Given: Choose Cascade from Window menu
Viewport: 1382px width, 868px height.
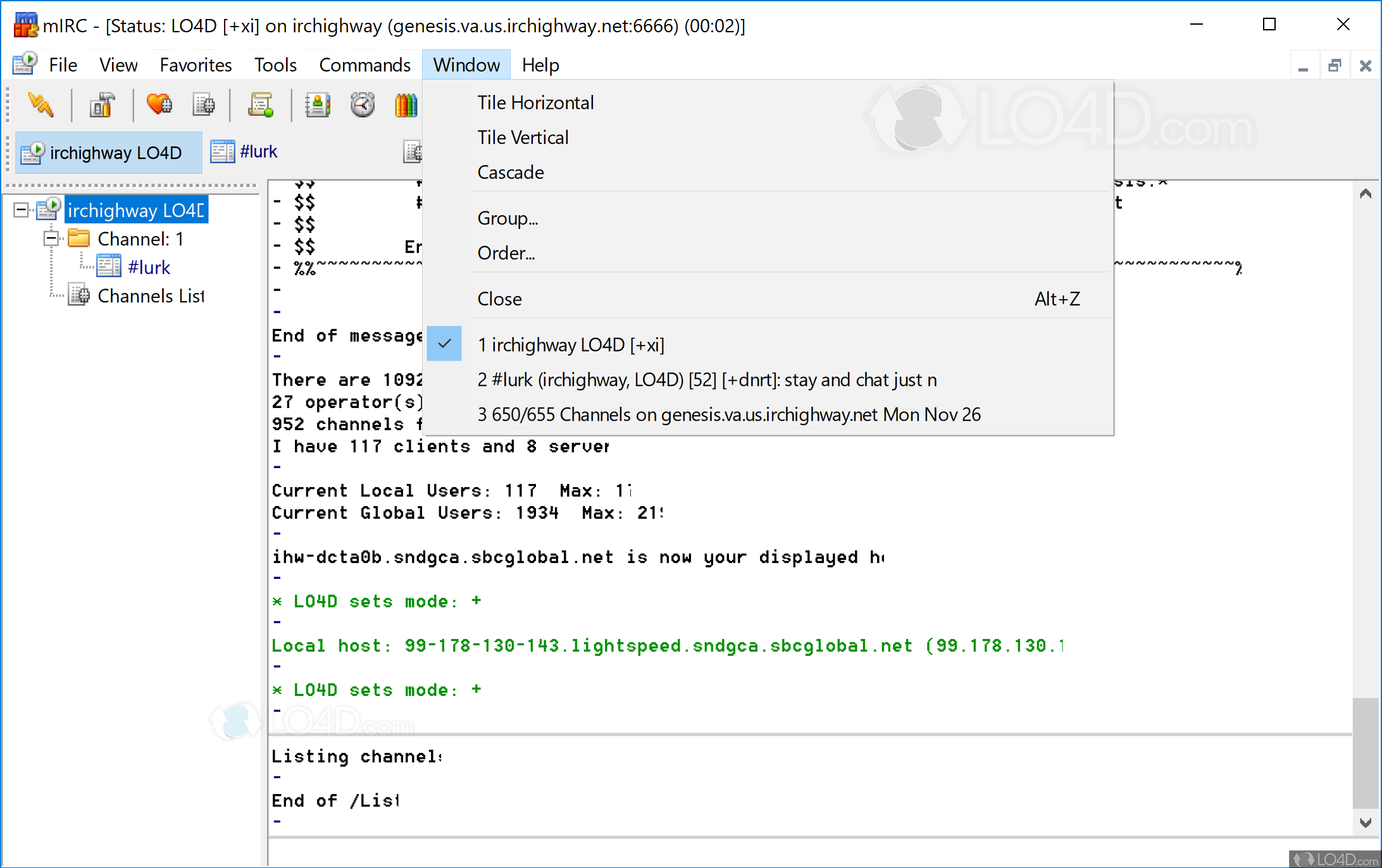Looking at the screenshot, I should 768,172.
